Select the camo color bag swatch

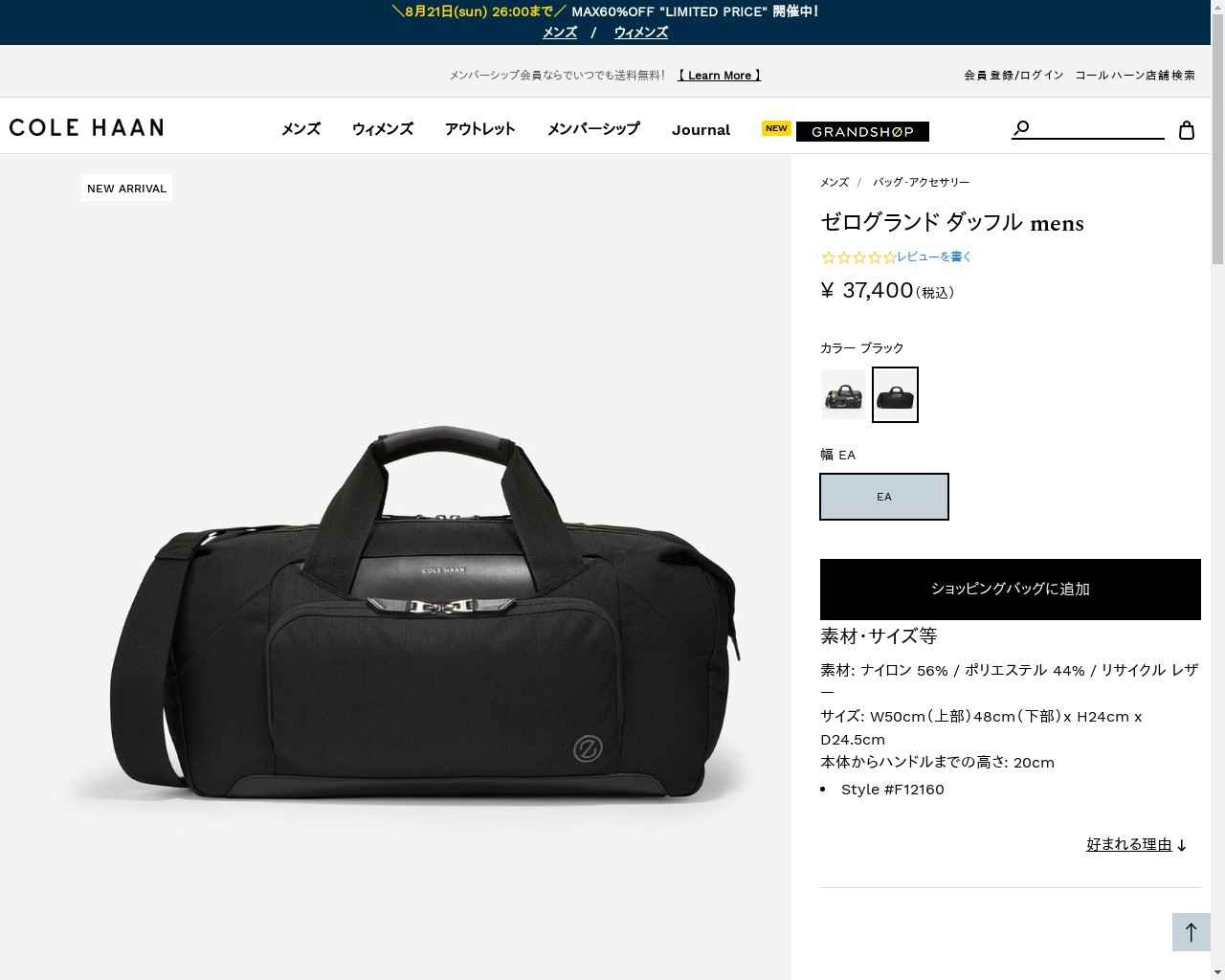[843, 394]
